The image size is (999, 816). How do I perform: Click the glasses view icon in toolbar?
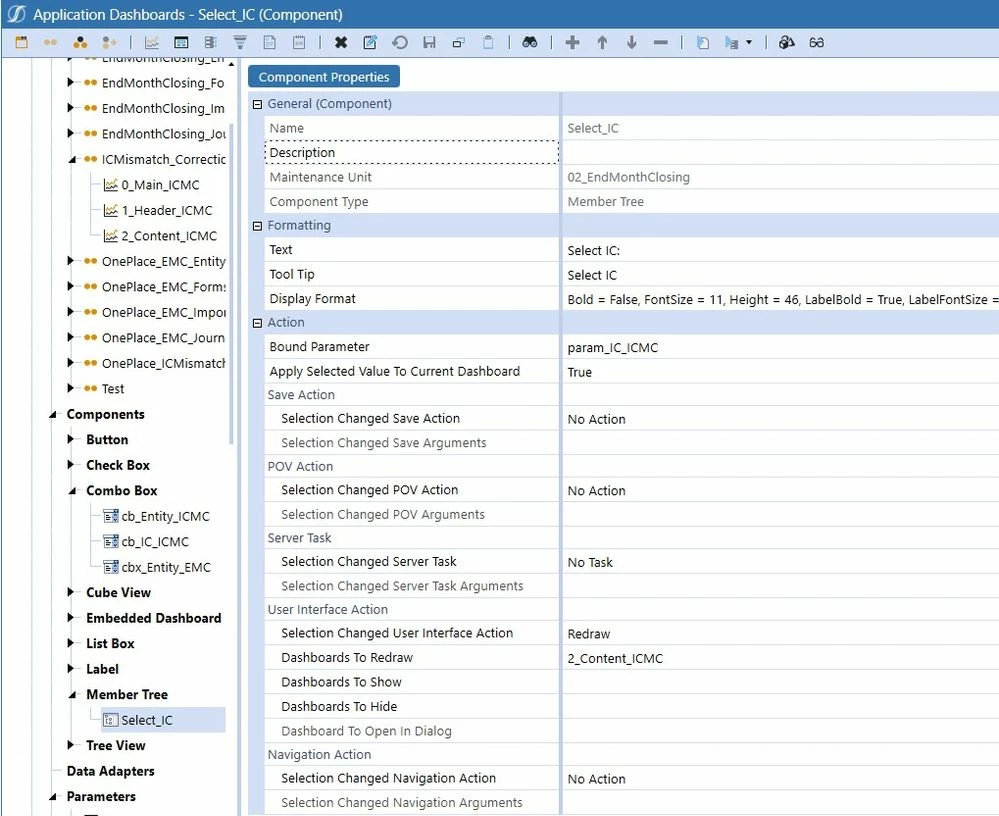click(x=816, y=43)
